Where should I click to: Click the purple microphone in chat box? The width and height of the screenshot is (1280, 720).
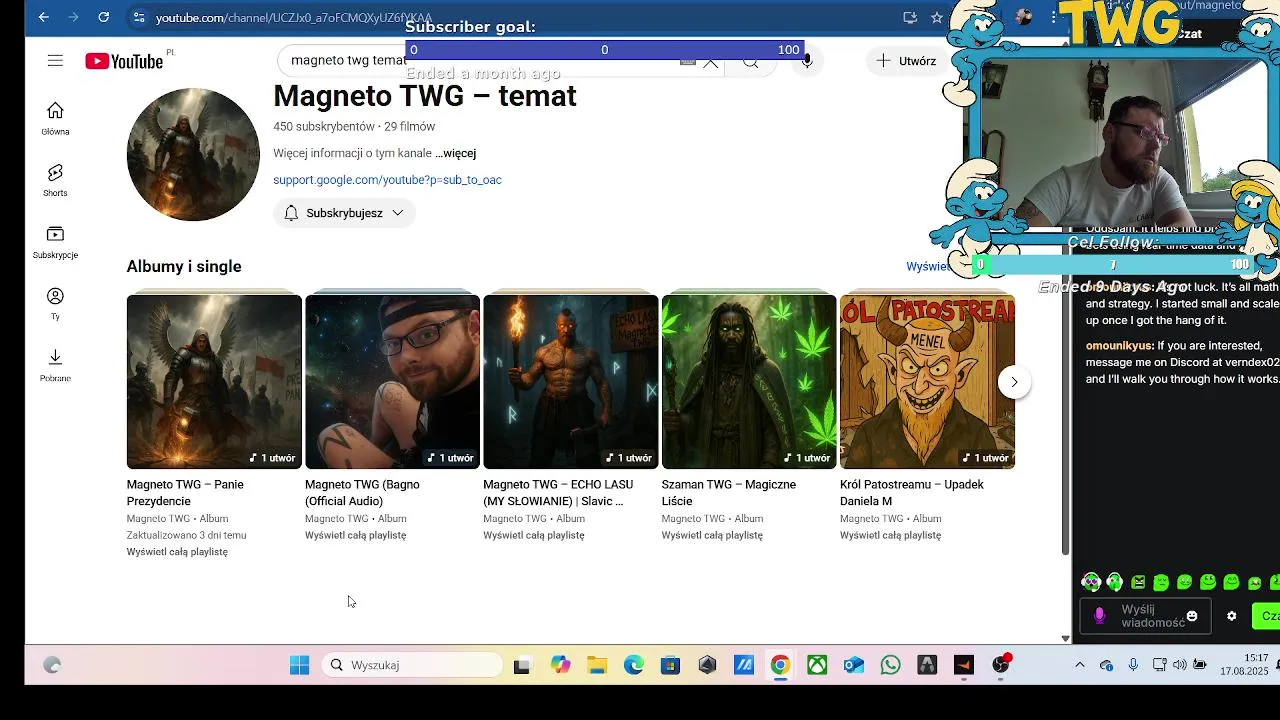tap(1099, 616)
